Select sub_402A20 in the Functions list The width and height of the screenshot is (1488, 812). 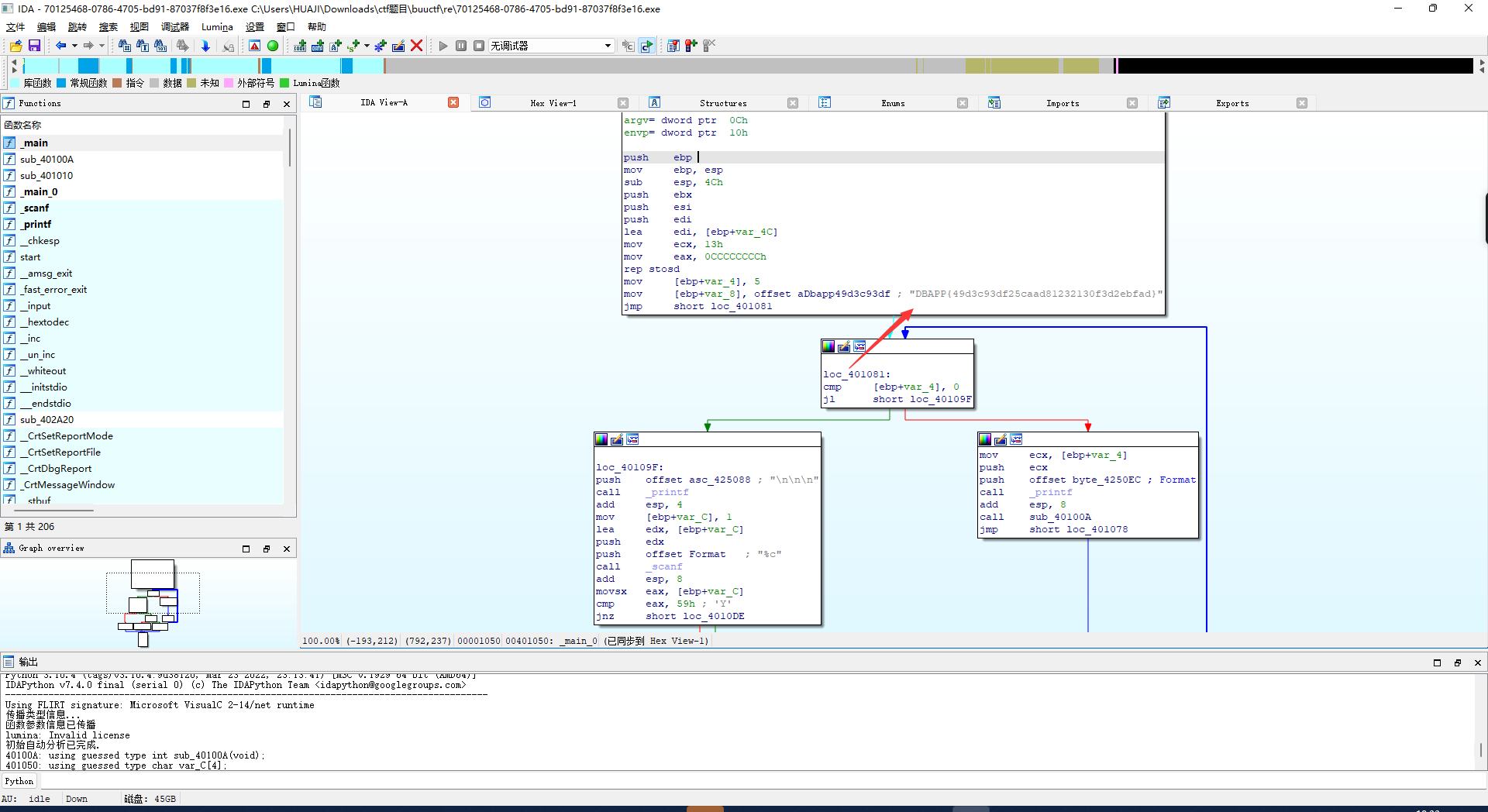[x=143, y=419]
